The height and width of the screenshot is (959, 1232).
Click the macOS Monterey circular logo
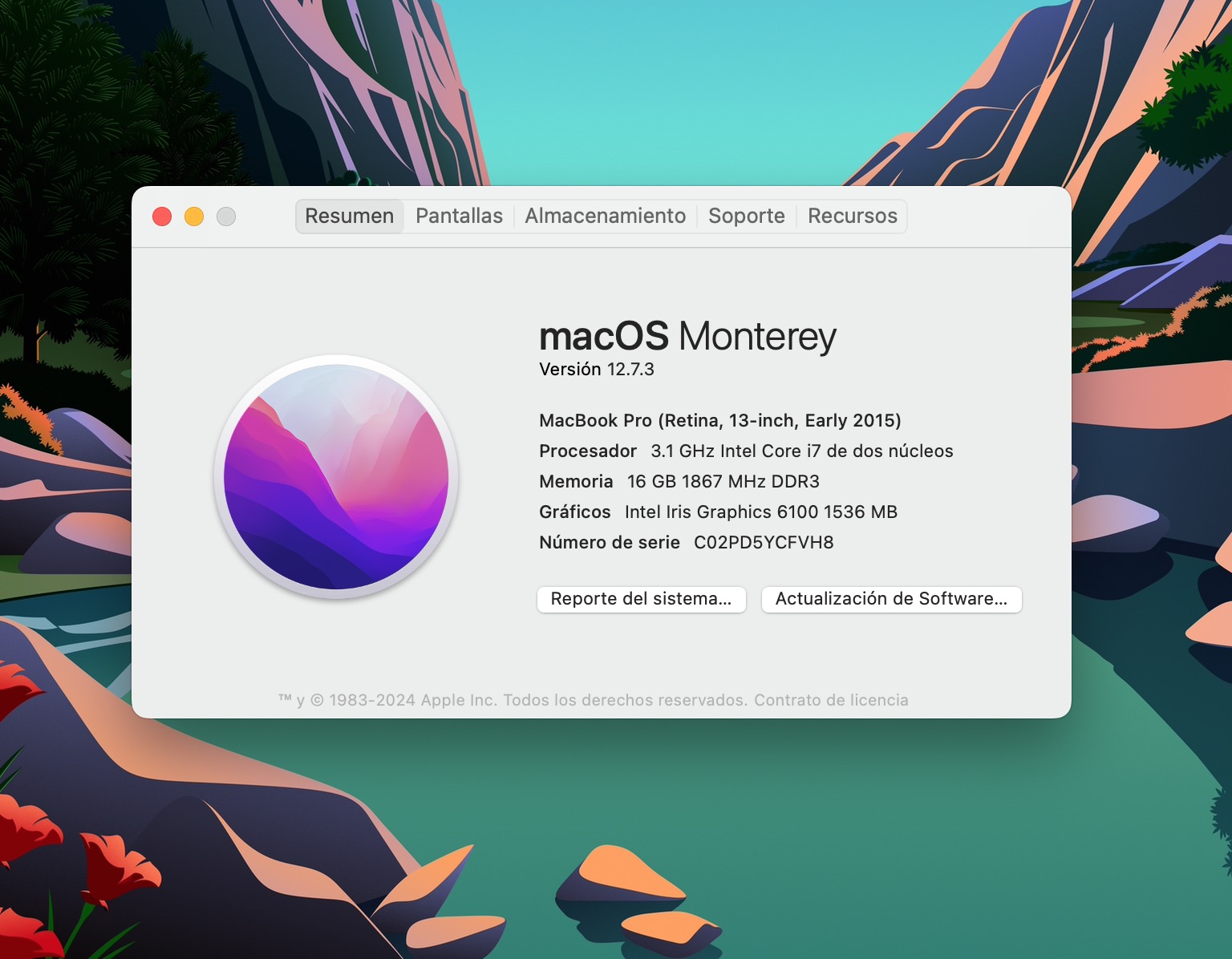[x=336, y=477]
